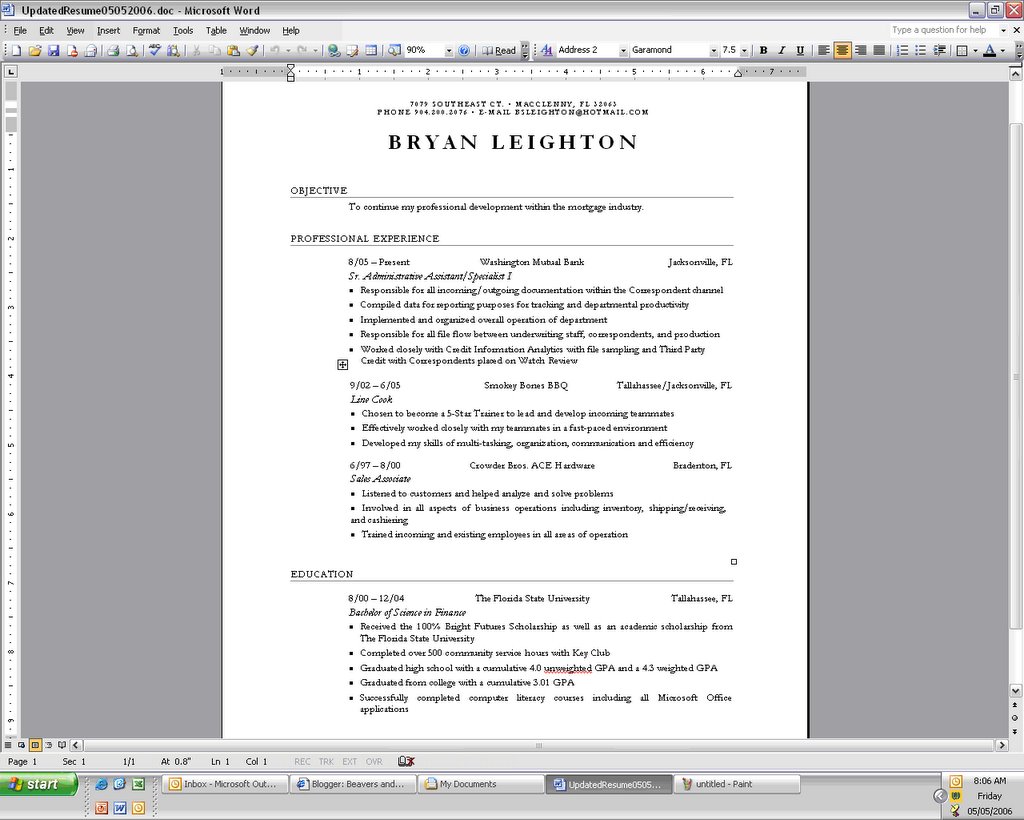Expand the Undo history dropdown arrow
The width and height of the screenshot is (1024, 820).
287,50
